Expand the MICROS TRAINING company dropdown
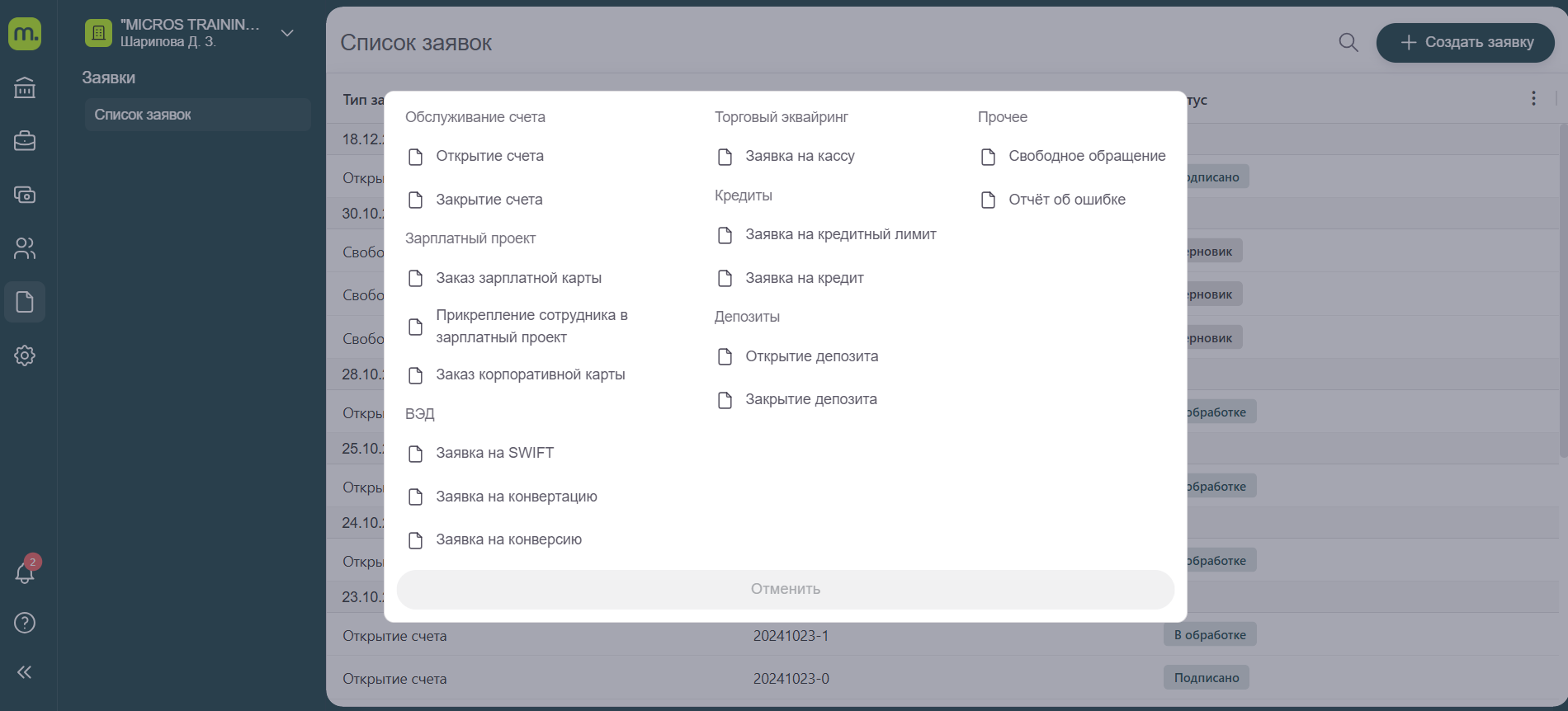The width and height of the screenshot is (1568, 711). pos(287,33)
